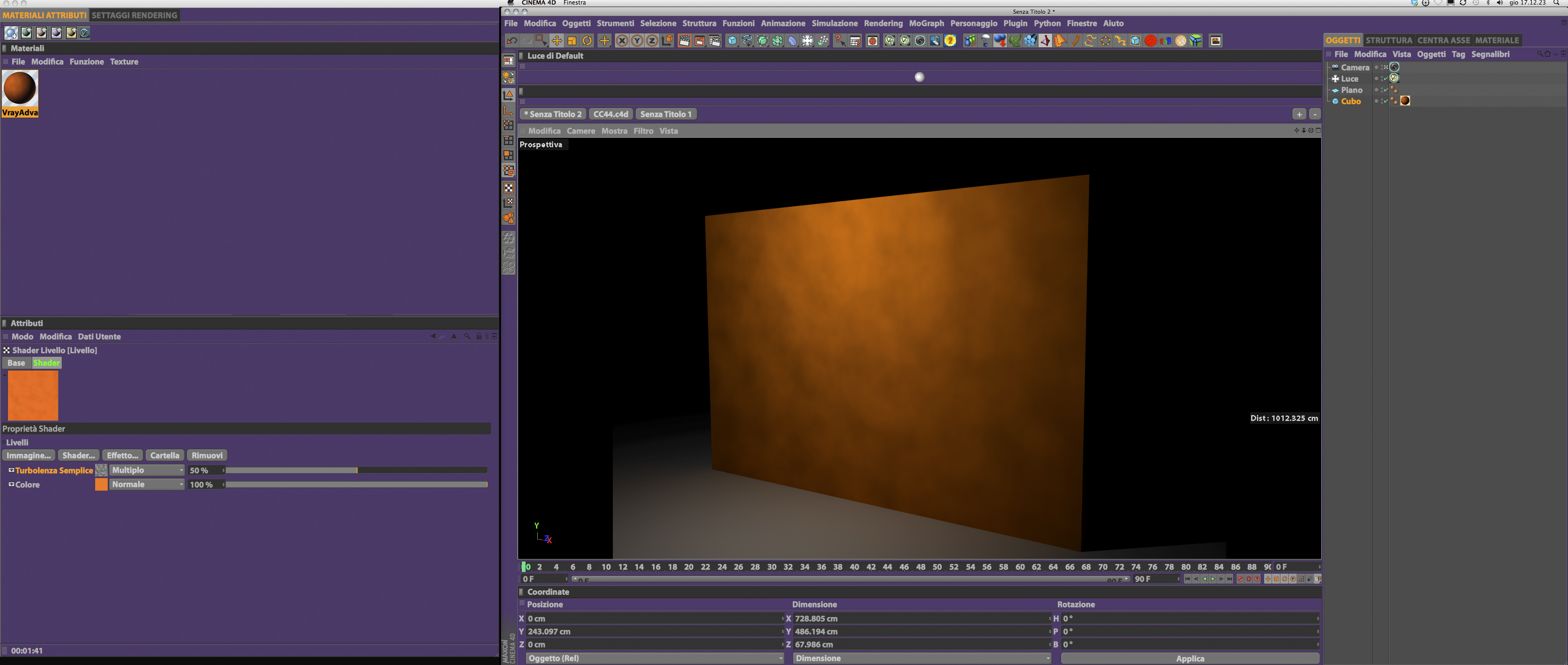Click the Rimuovi button under Livelli

tap(207, 455)
